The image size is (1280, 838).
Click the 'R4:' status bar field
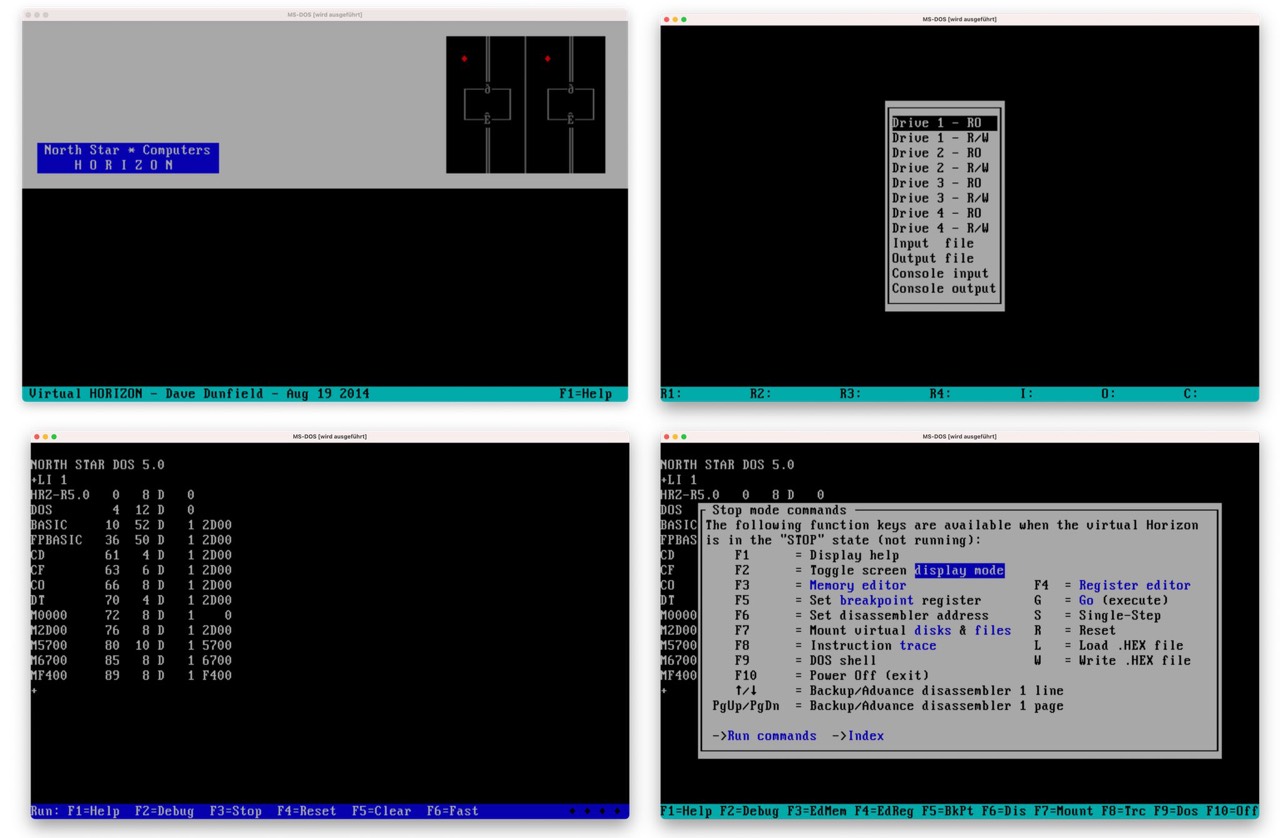[941, 394]
